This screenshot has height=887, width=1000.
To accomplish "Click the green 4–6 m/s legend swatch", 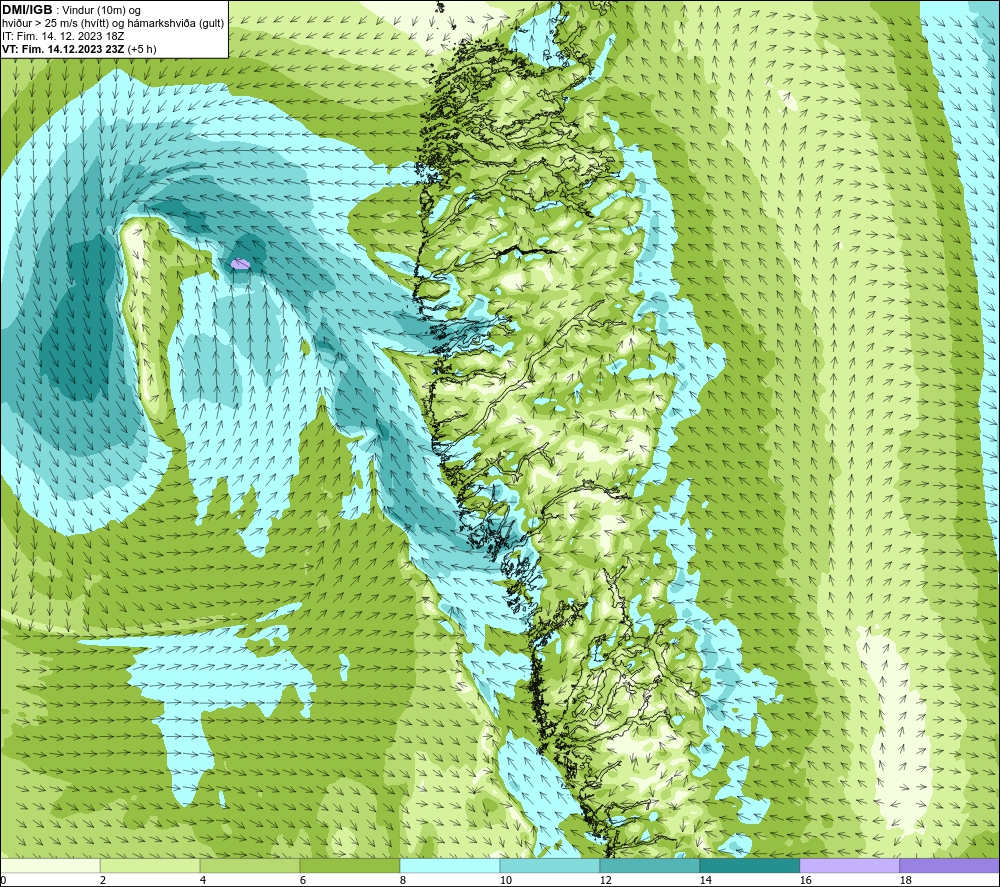I will (x=250, y=865).
